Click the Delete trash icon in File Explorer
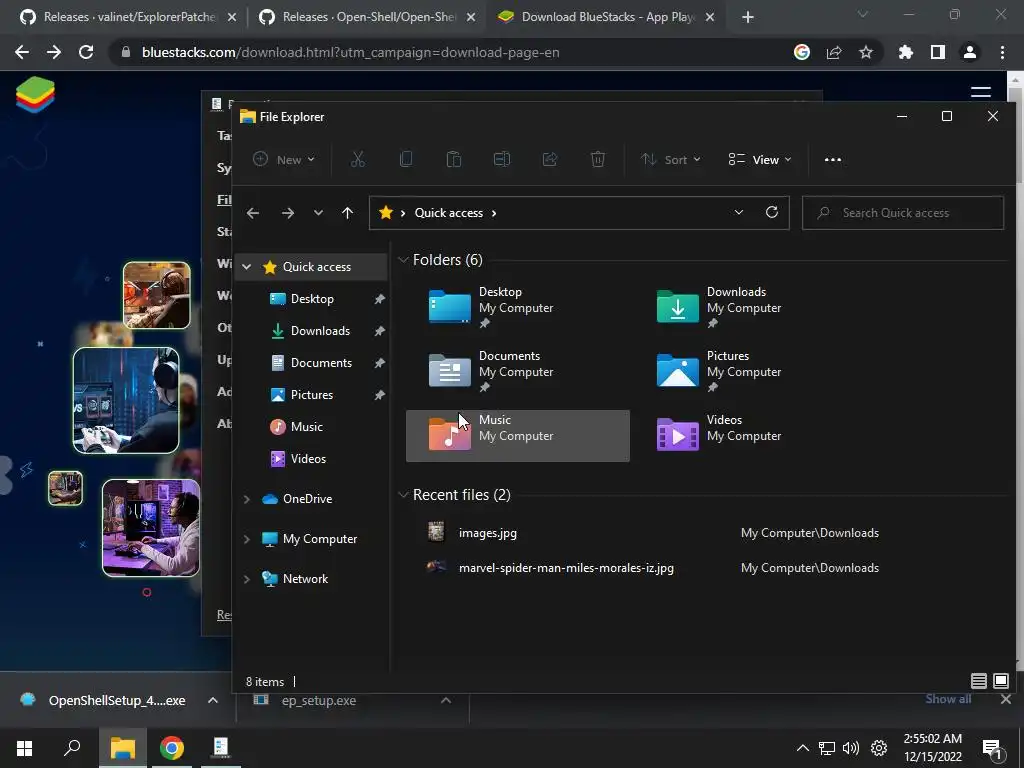The height and width of the screenshot is (768, 1024). click(x=598, y=159)
